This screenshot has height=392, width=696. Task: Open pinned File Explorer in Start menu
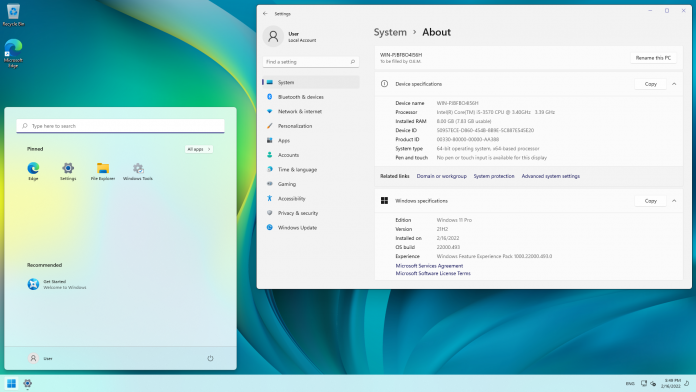103,171
